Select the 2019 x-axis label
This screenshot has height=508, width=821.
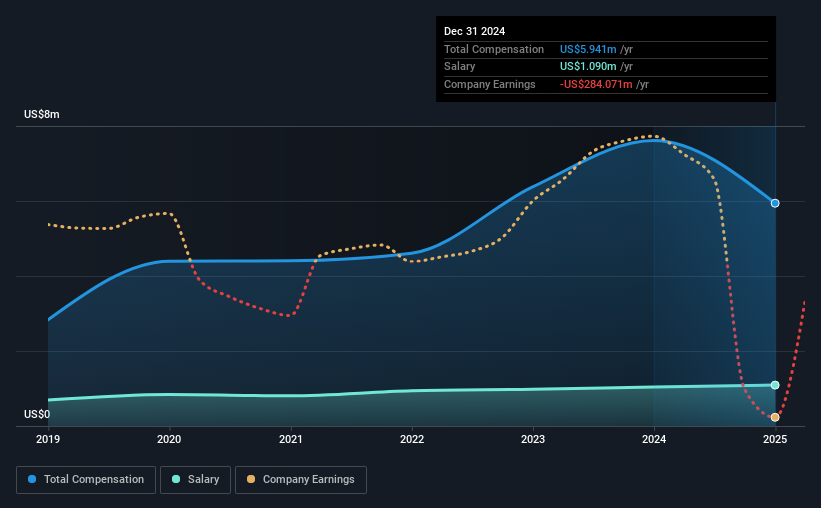pos(48,439)
